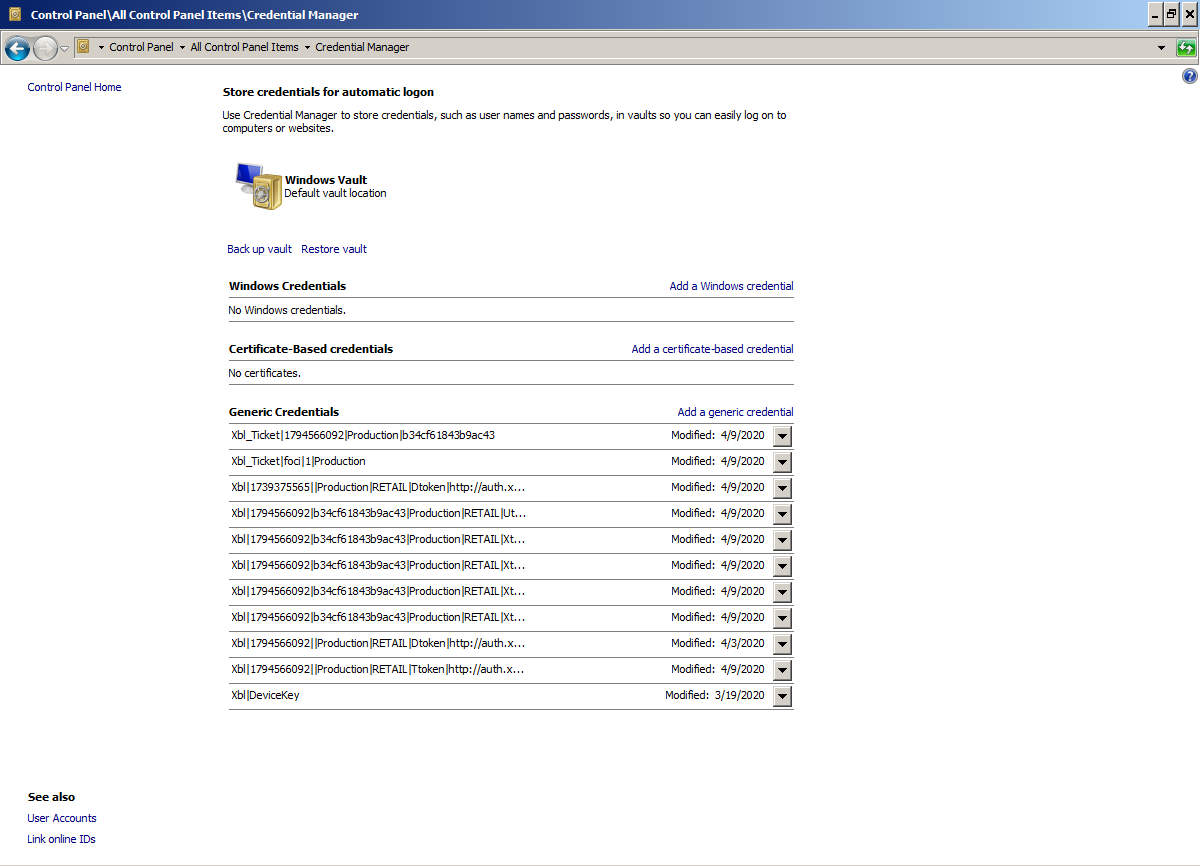
Task: Click the Back navigation arrow button
Action: pyautogui.click(x=17, y=48)
